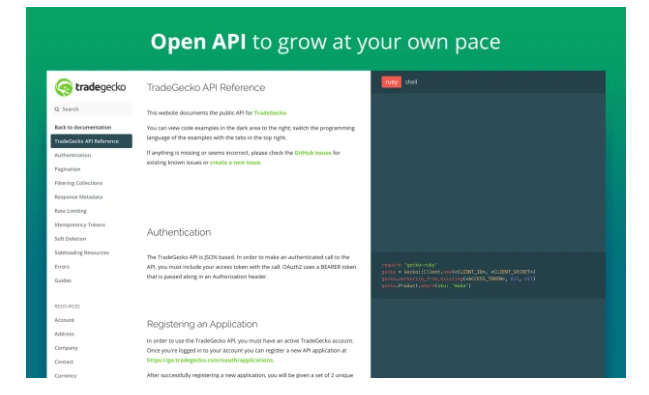Click the Authentication section heading
This screenshot has height=395, width=649.
(x=179, y=232)
